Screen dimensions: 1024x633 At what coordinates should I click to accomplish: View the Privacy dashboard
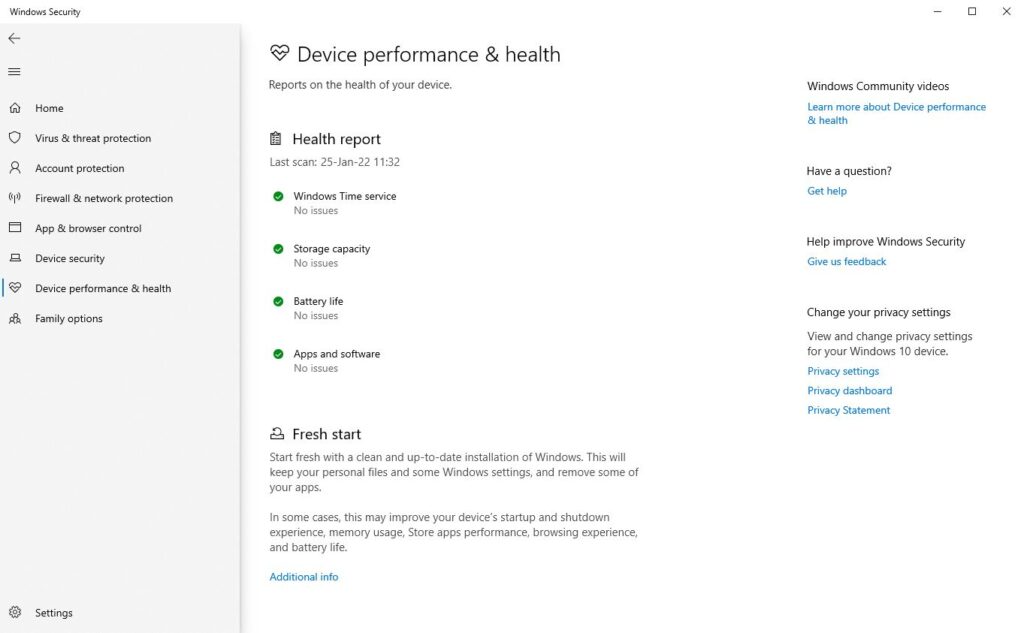pos(849,390)
